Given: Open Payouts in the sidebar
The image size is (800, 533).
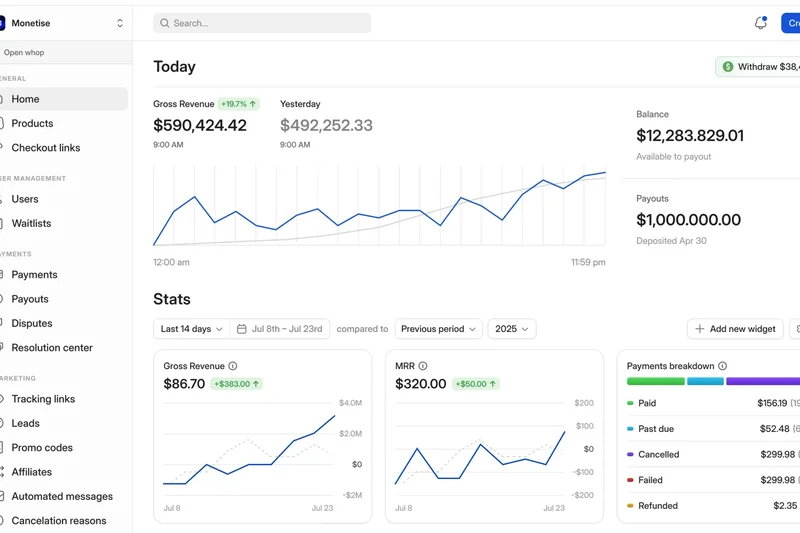Looking at the screenshot, I should coord(30,299).
